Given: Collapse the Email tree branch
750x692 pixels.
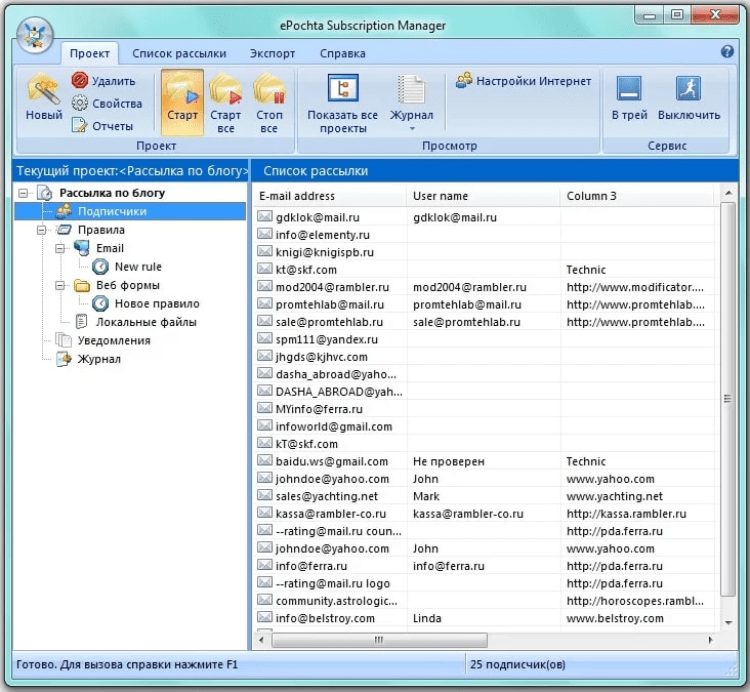Looking at the screenshot, I should [x=59, y=249].
